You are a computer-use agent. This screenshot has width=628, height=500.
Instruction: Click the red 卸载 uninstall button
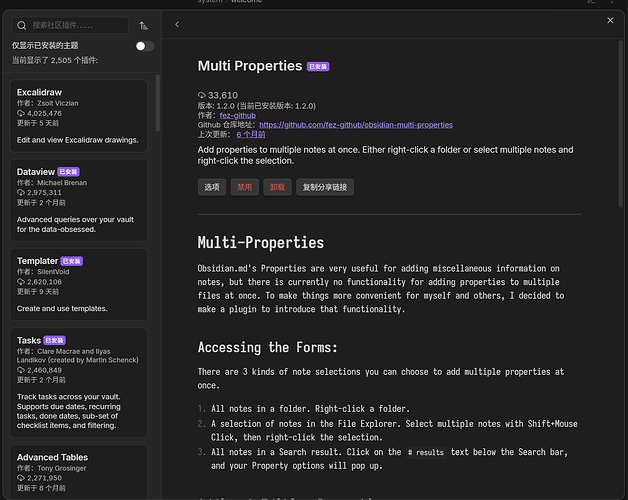277,187
